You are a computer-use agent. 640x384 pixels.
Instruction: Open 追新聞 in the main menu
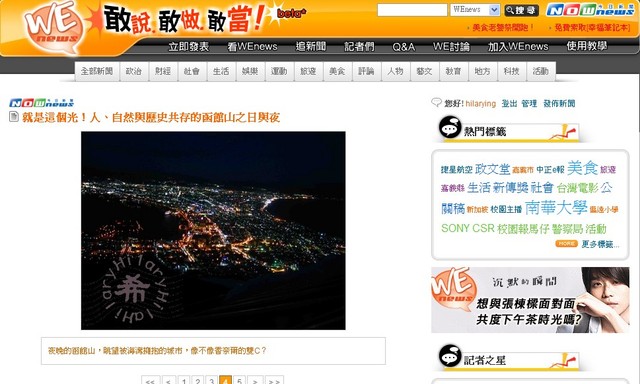point(311,47)
